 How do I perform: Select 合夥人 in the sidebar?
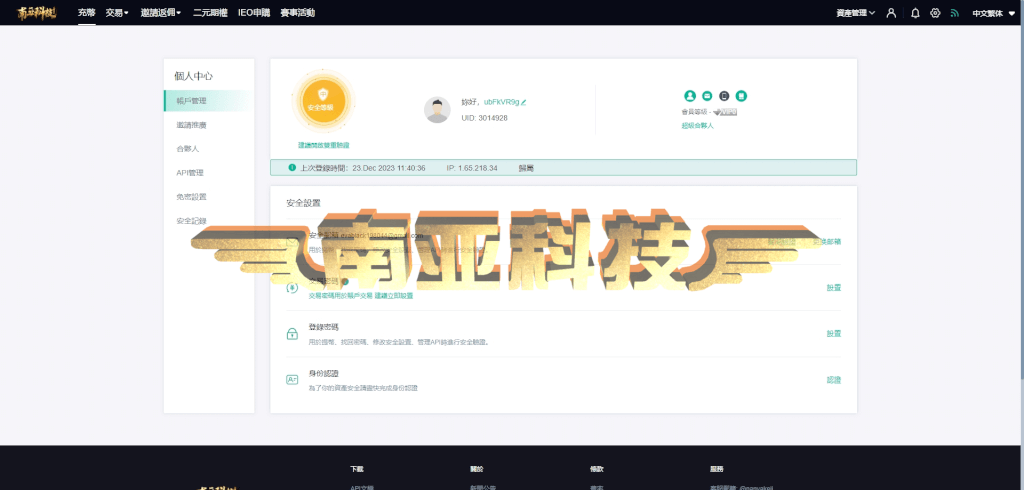click(x=187, y=149)
